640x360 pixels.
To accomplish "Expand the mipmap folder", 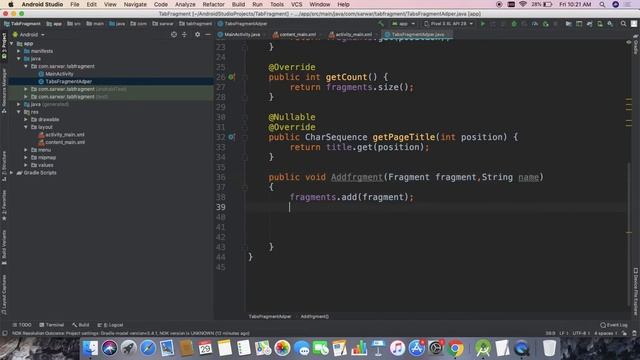I will pos(26,158).
